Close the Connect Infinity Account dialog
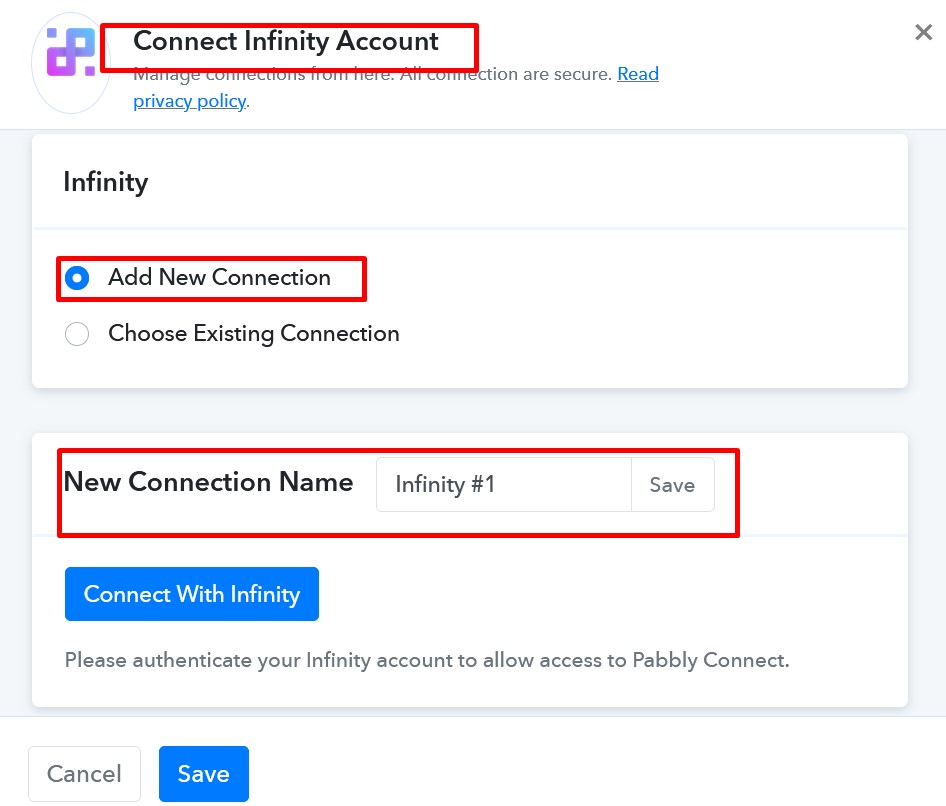This screenshot has width=946, height=806. (923, 32)
